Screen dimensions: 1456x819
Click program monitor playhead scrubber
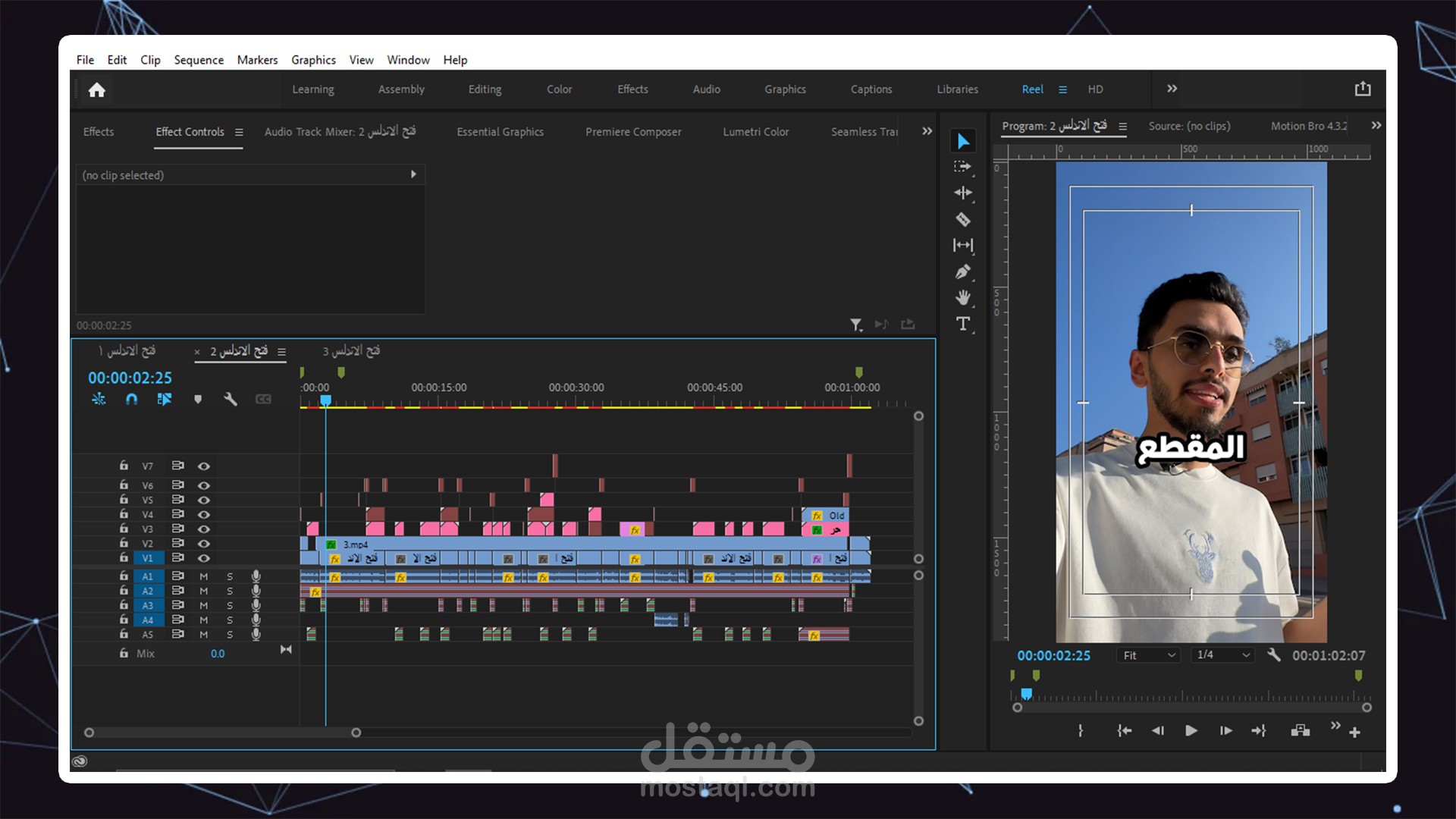(1026, 694)
